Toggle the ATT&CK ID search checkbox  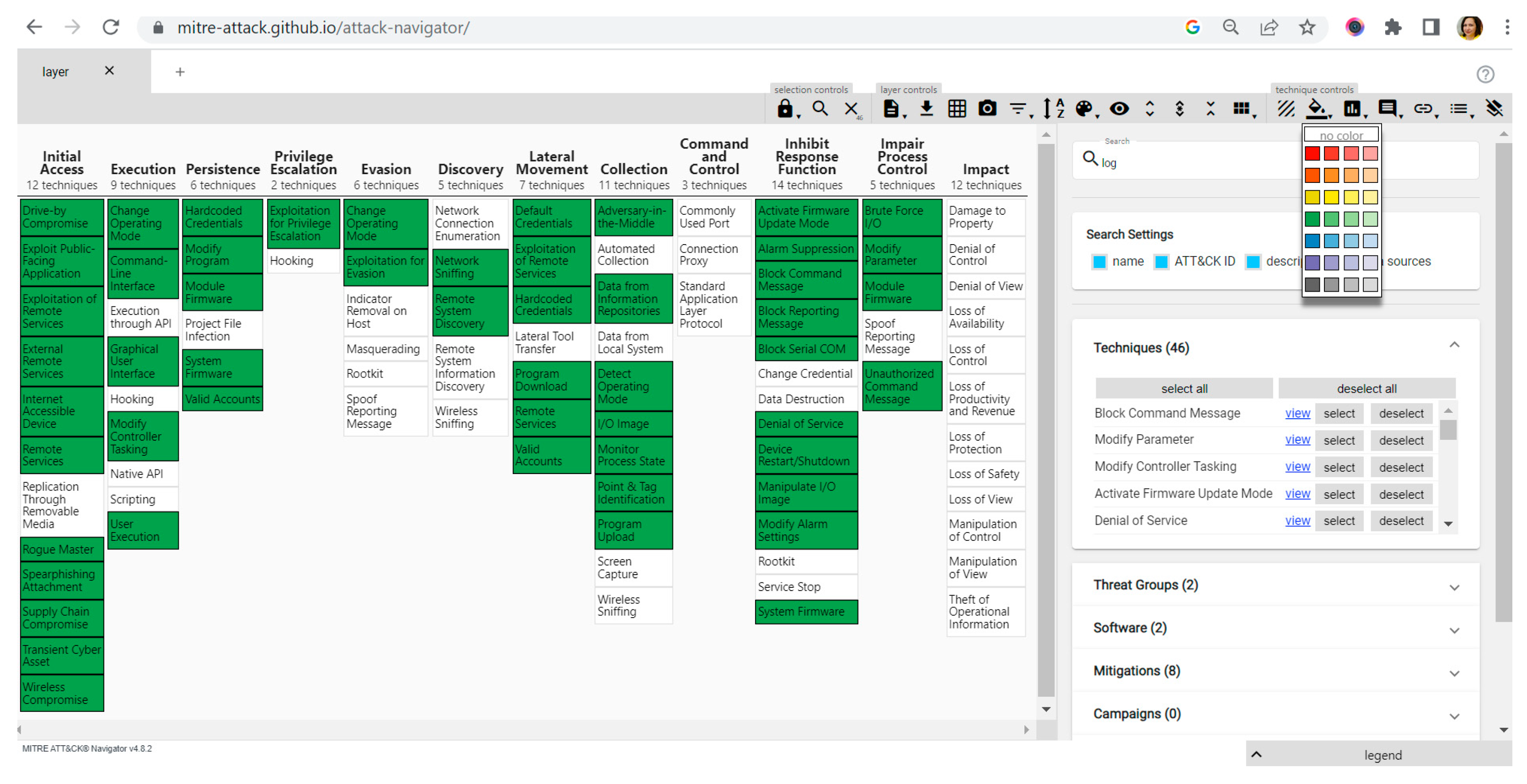pos(1161,262)
